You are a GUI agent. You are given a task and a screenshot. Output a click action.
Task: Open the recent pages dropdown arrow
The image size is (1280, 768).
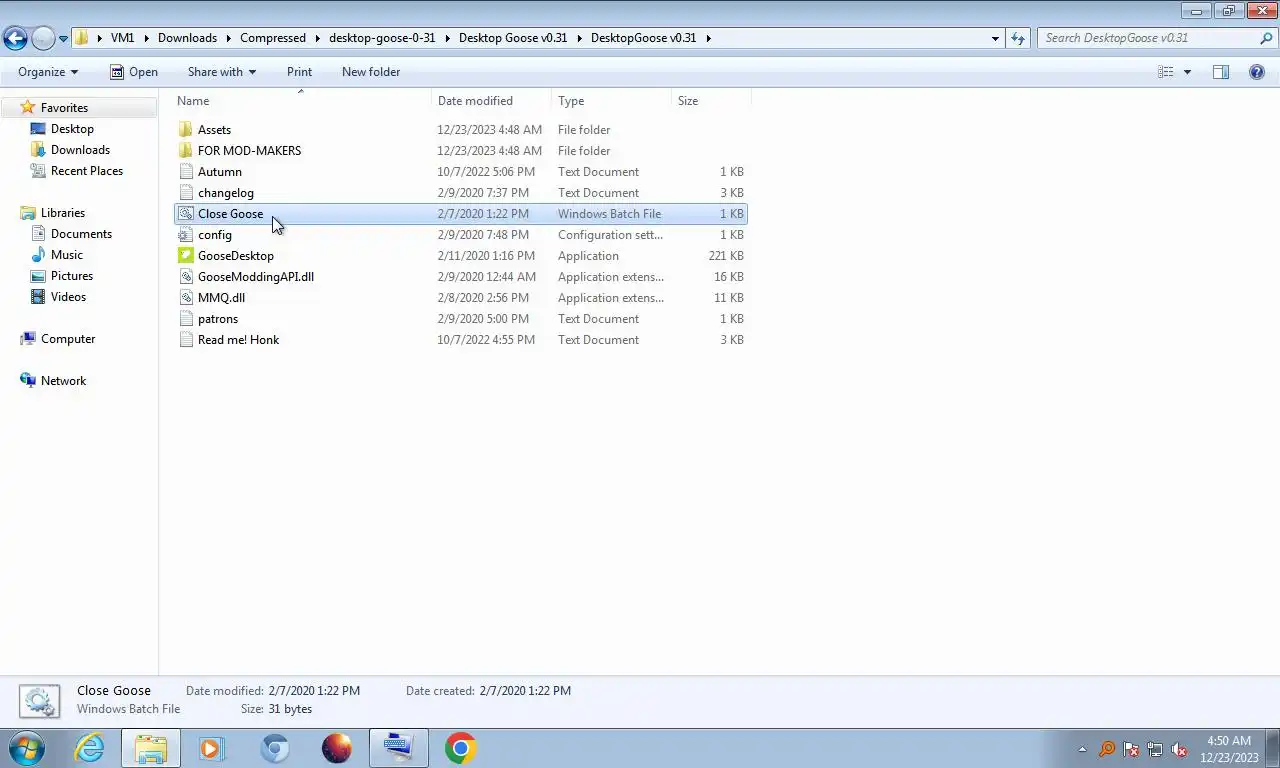click(63, 38)
